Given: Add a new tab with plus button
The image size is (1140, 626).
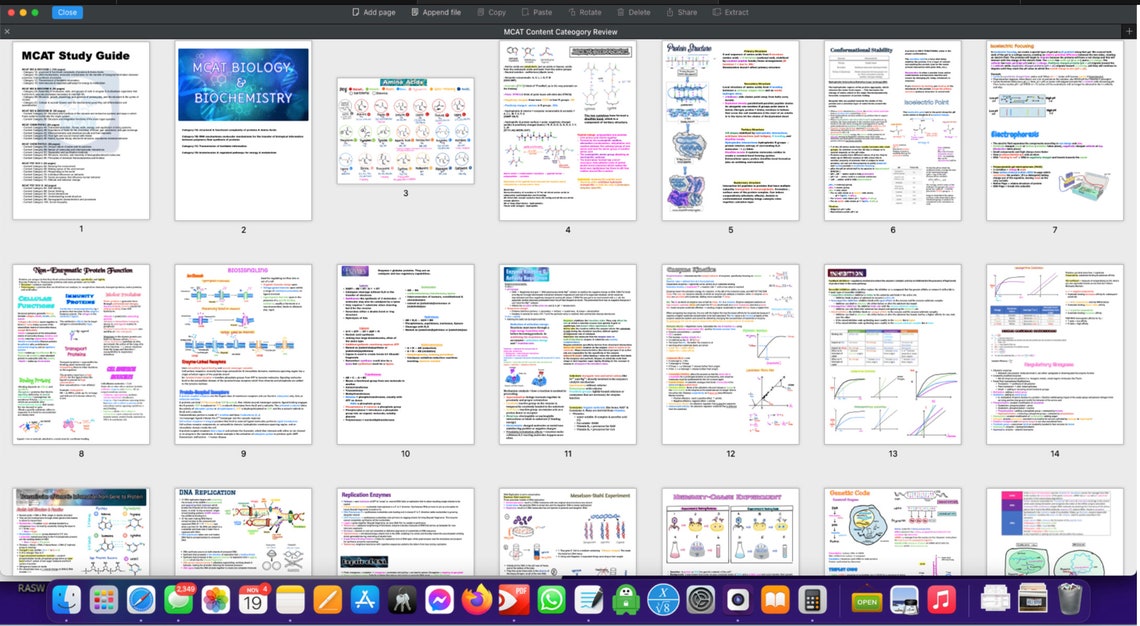Looking at the screenshot, I should point(1129,31).
